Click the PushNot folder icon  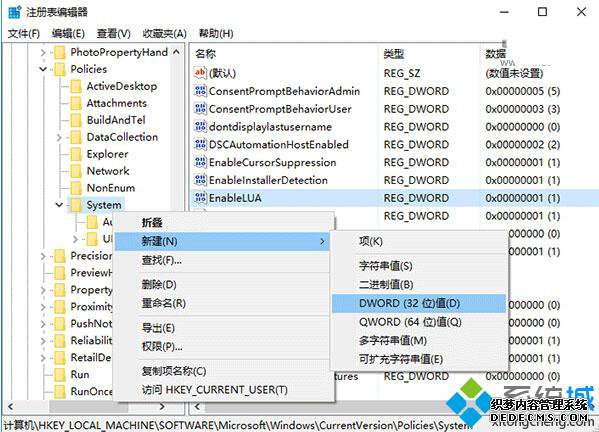coord(60,324)
